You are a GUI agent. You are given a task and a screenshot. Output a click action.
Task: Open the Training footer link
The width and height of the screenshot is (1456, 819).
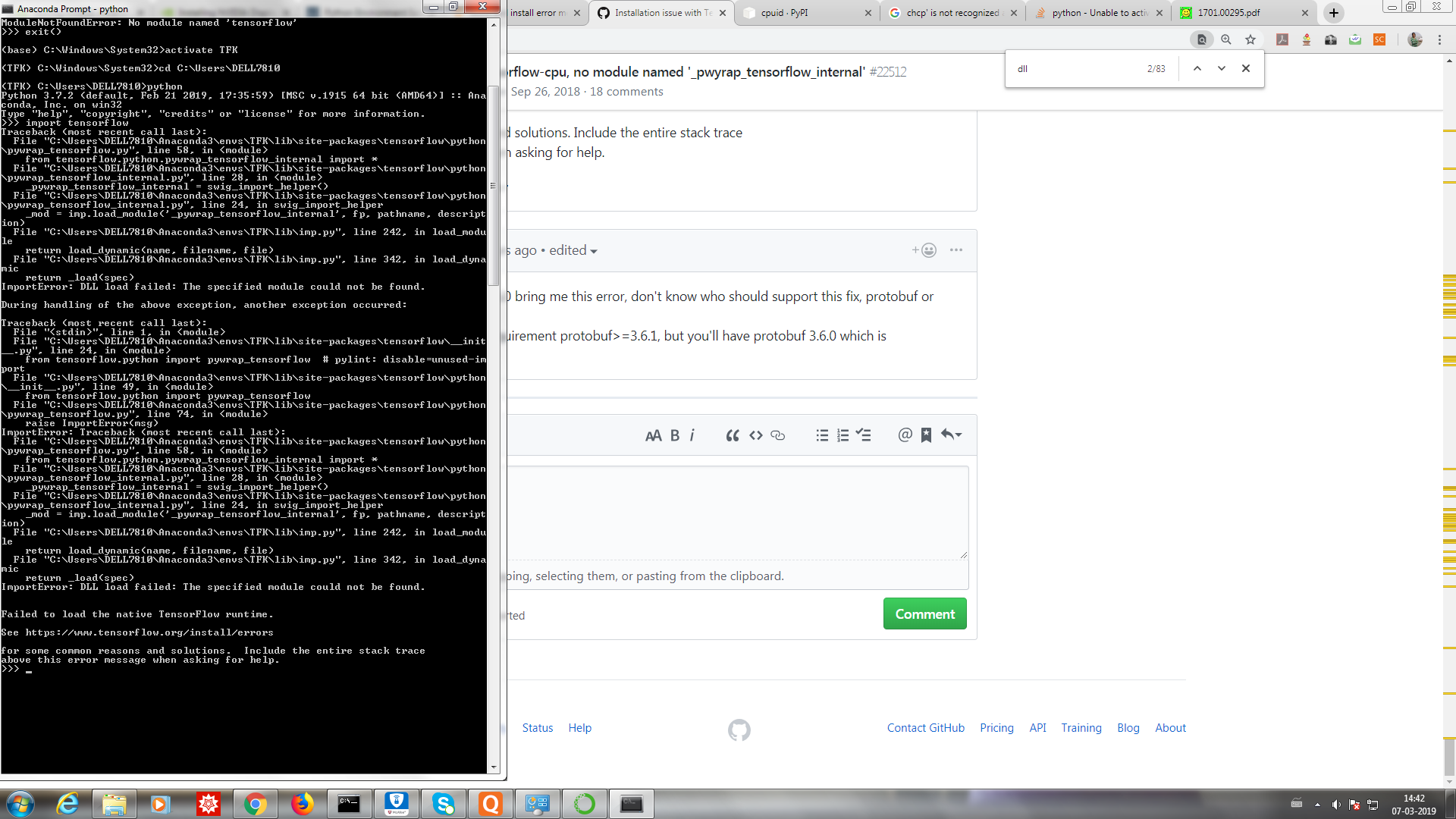(x=1081, y=728)
